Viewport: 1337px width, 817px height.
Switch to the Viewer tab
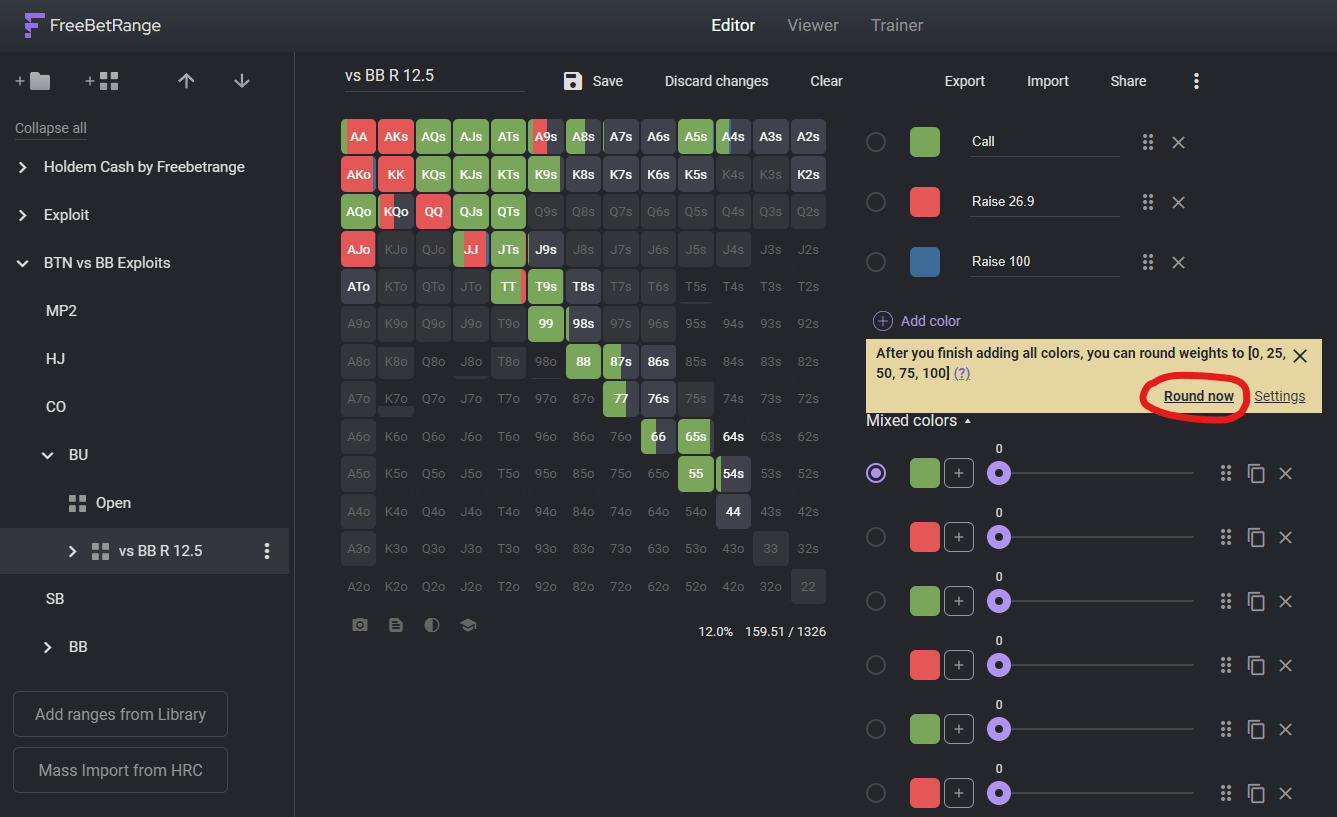coord(812,25)
